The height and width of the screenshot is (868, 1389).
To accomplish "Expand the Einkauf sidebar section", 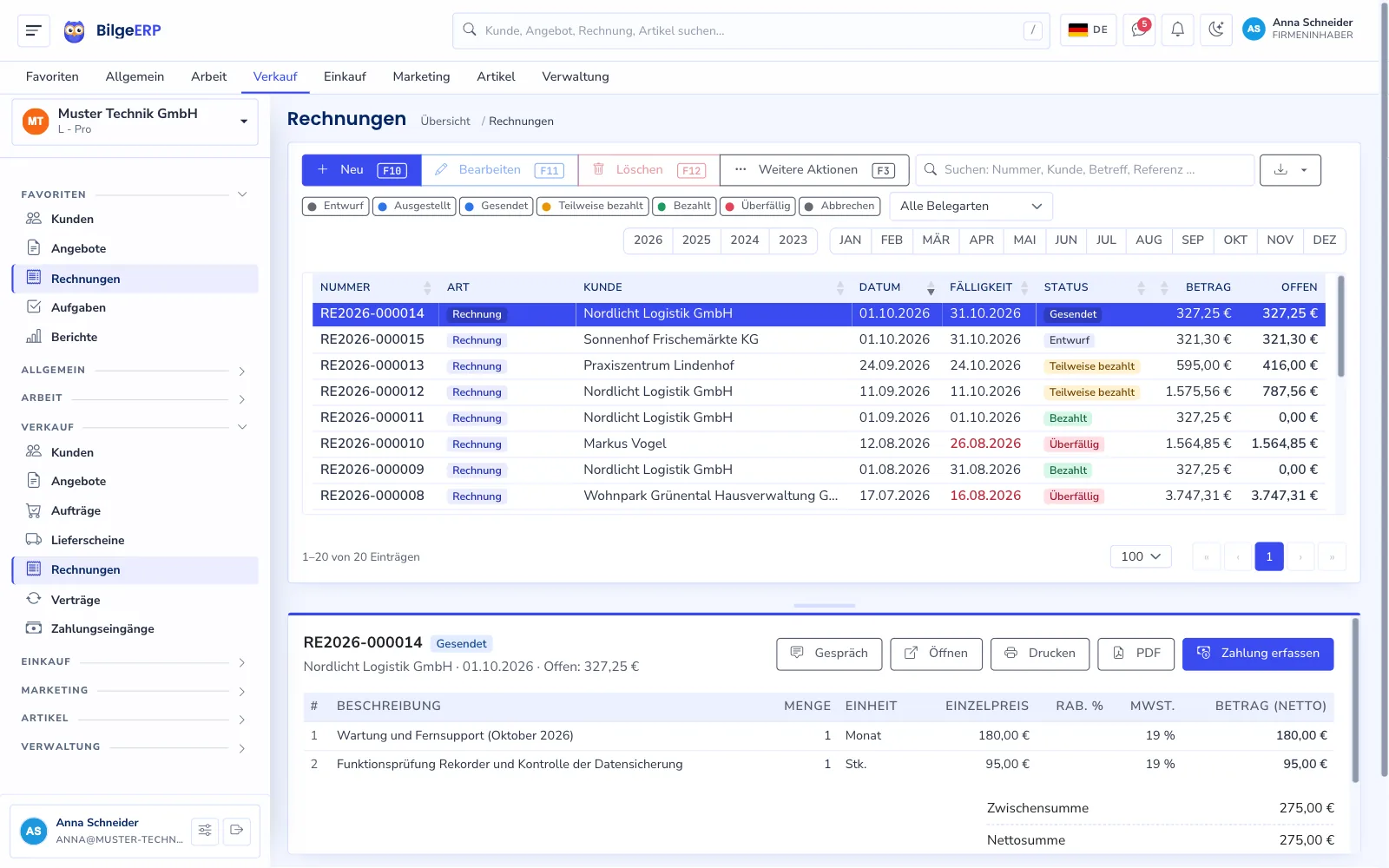I will tap(135, 662).
